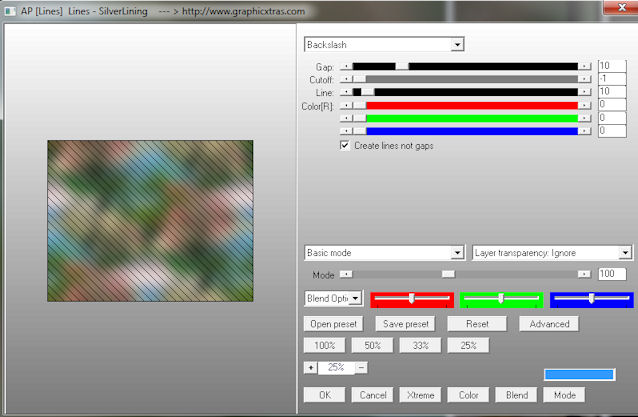Click the Color button
The image size is (638, 417).
[x=468, y=395]
